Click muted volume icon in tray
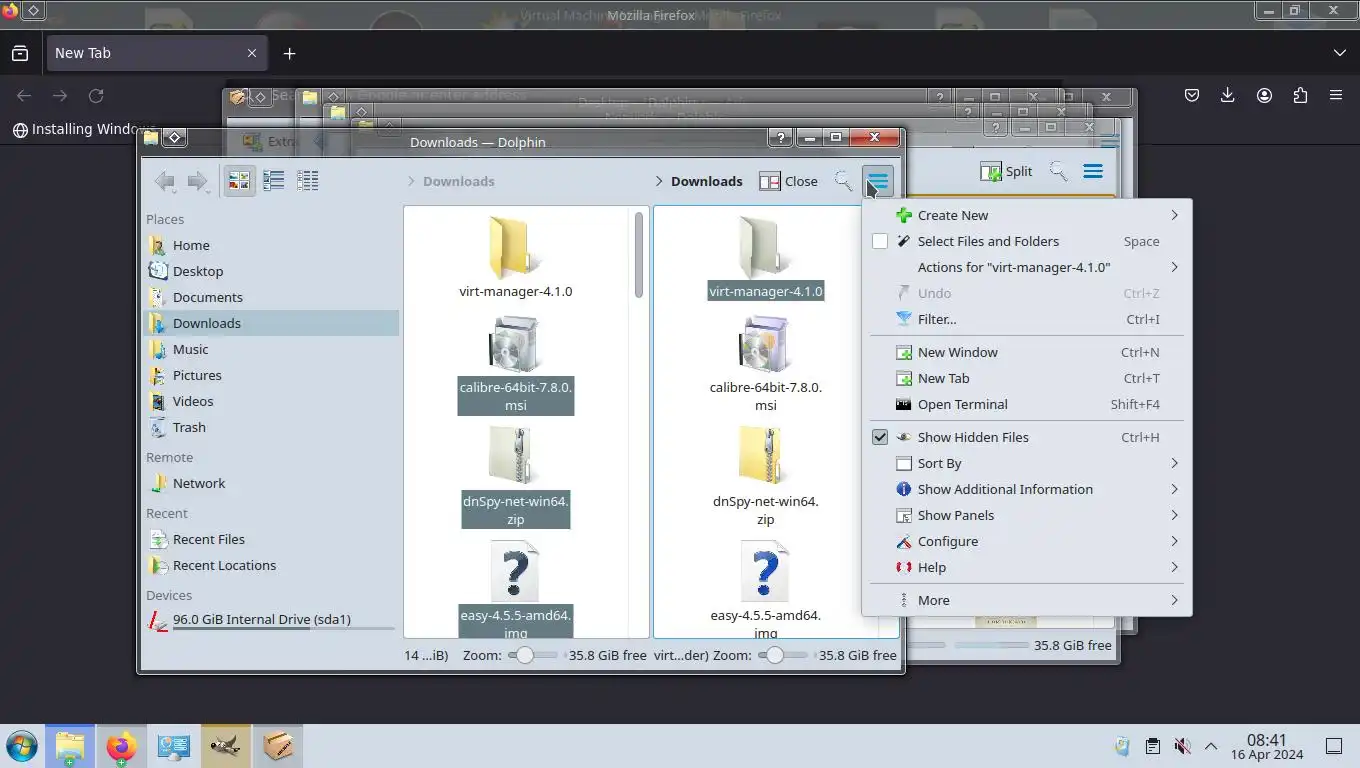Viewport: 1360px width, 768px height. (x=1182, y=746)
